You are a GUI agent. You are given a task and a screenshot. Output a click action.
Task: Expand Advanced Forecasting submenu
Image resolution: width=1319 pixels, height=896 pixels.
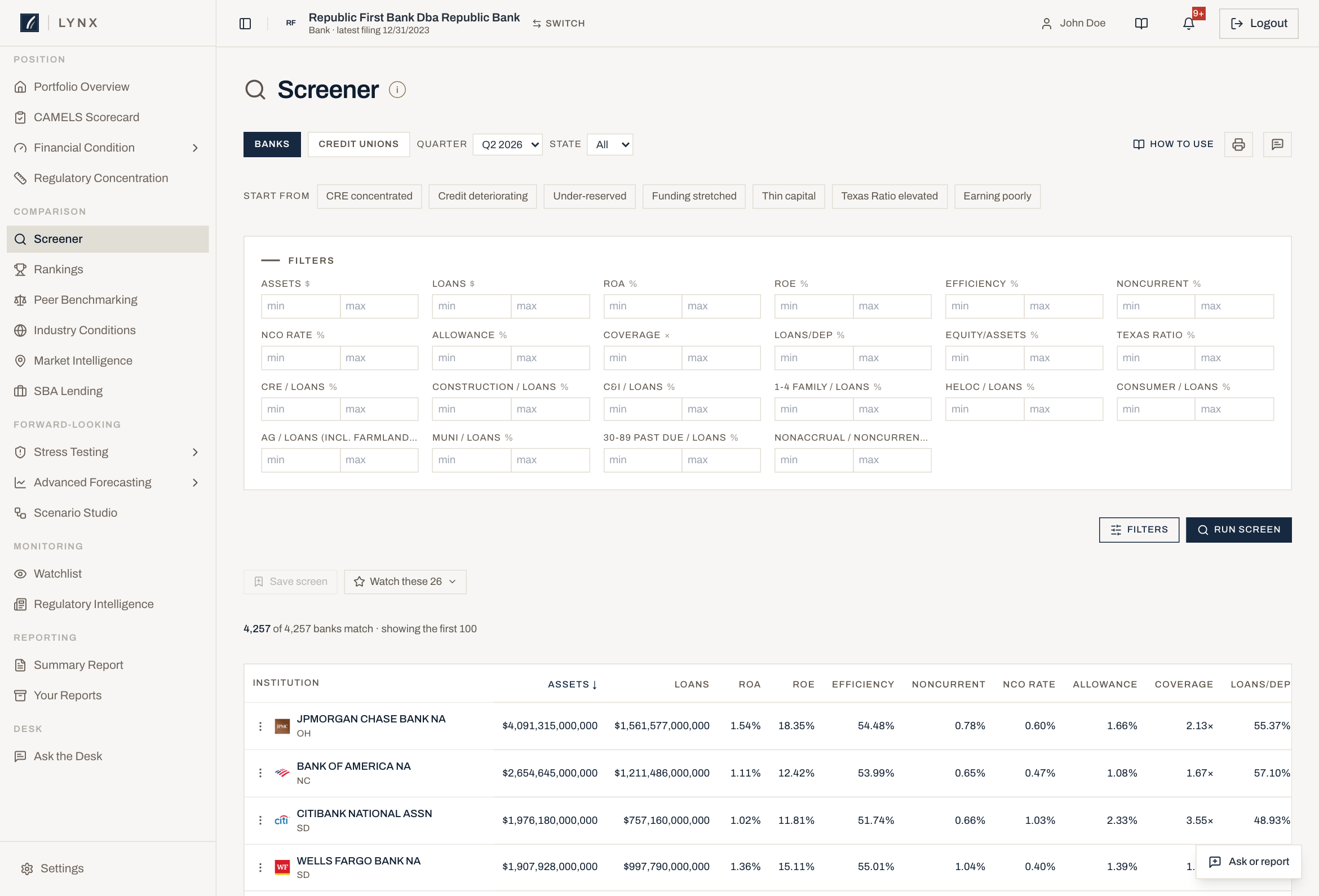[195, 482]
